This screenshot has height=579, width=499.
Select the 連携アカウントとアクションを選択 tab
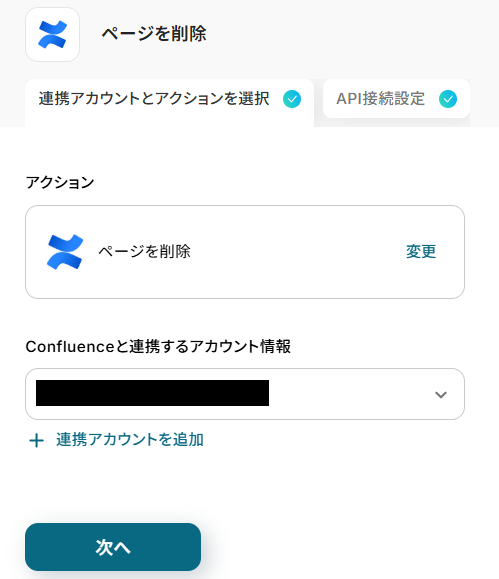[170, 103]
